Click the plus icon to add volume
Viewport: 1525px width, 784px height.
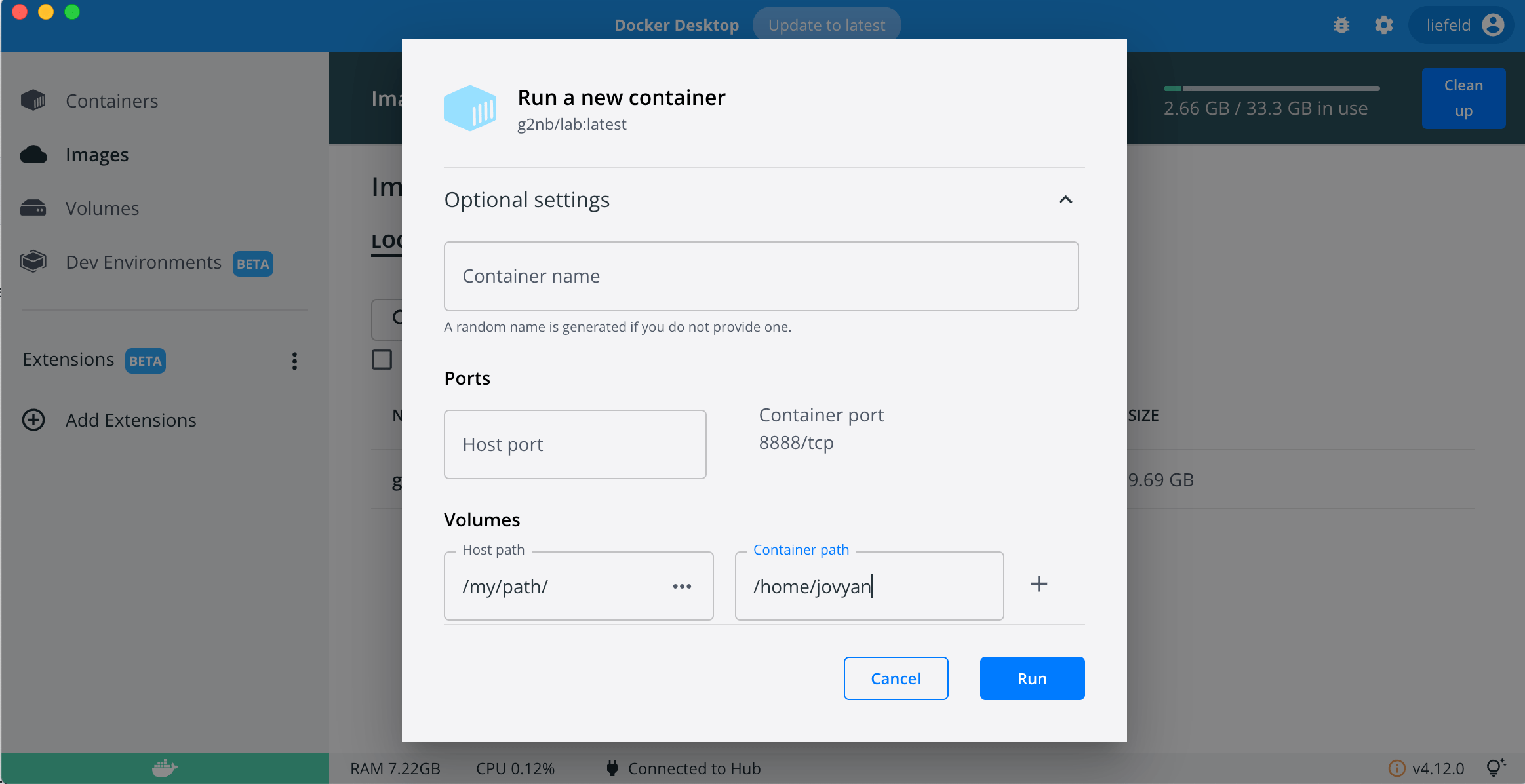(1039, 584)
